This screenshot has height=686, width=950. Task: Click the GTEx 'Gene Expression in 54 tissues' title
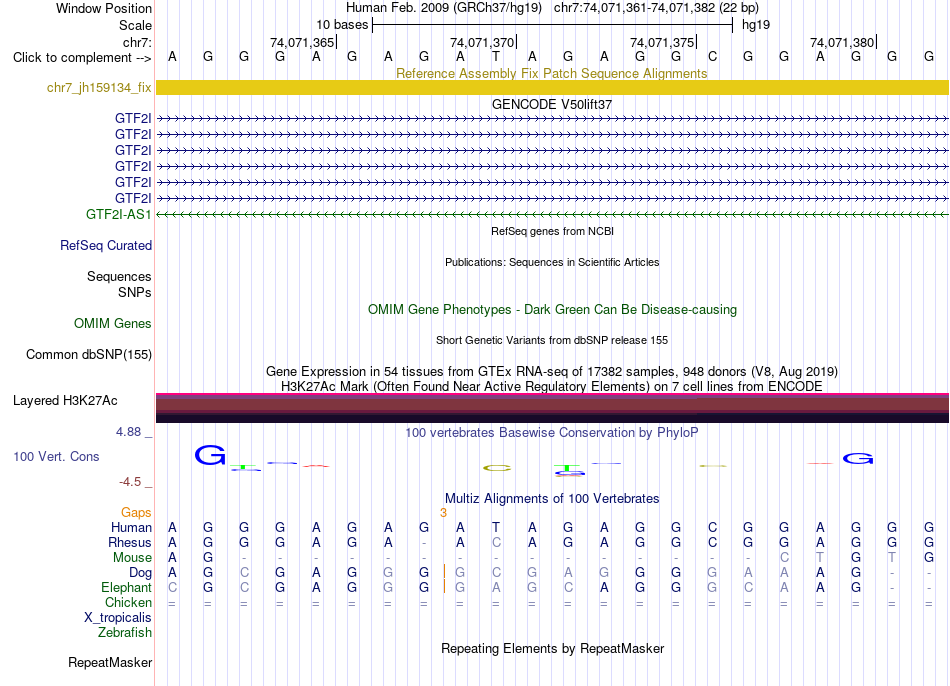pos(552,371)
